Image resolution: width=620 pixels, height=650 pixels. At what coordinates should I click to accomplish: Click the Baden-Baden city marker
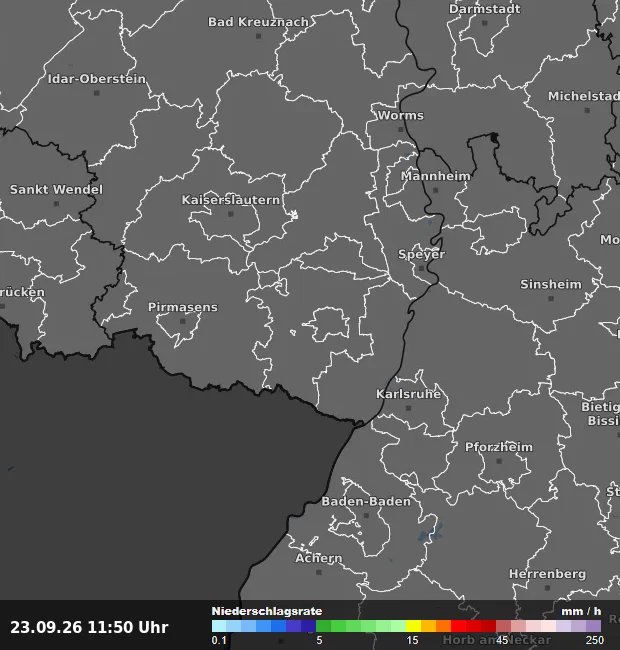366,516
